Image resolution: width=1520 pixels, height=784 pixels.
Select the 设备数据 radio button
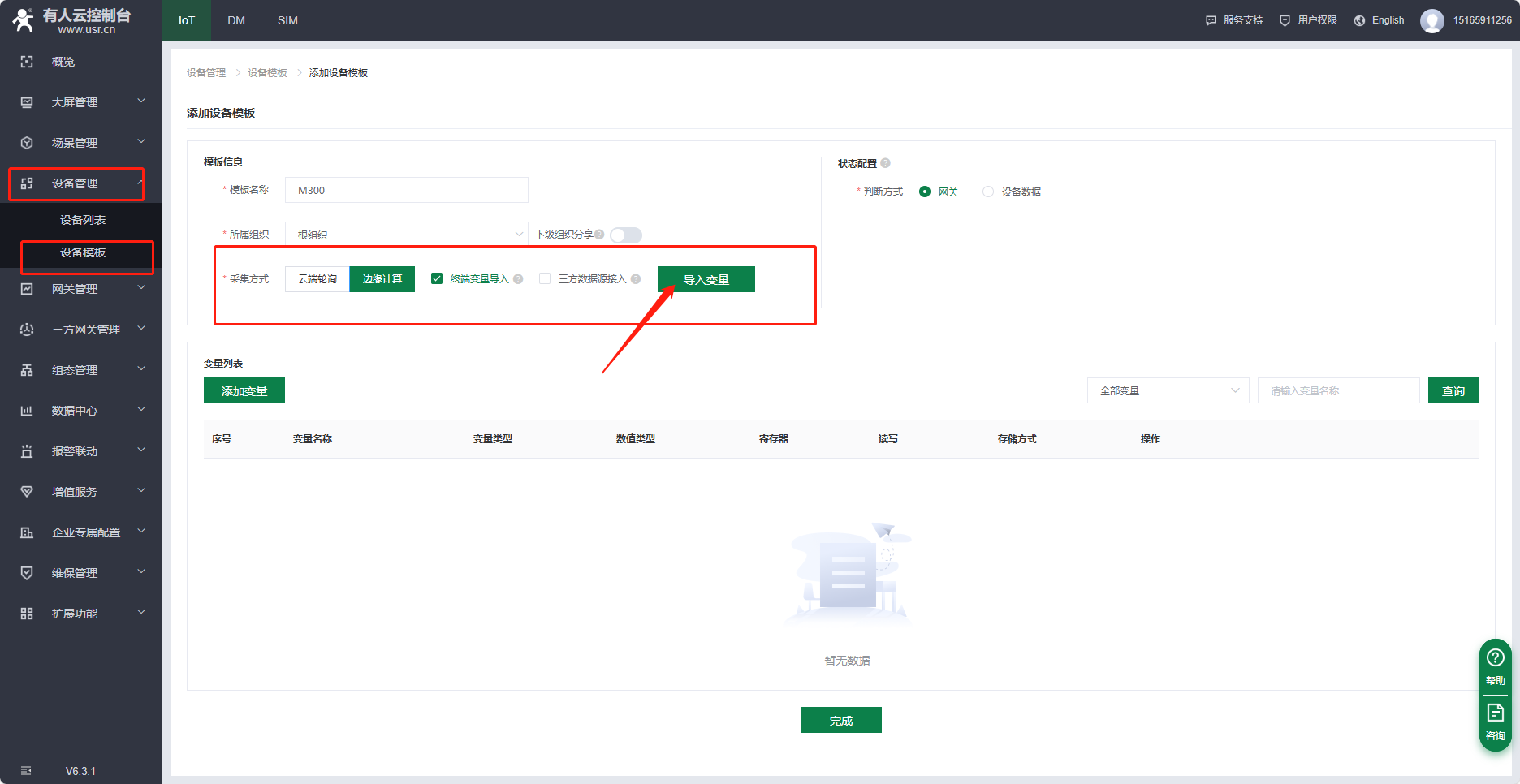pyautogui.click(x=988, y=192)
